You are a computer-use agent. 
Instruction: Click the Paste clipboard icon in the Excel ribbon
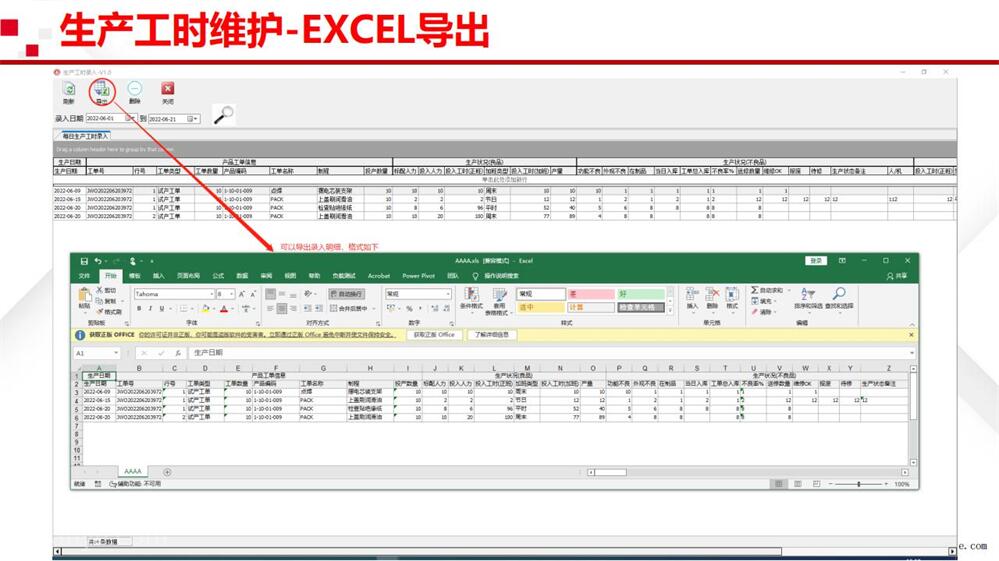click(x=84, y=295)
